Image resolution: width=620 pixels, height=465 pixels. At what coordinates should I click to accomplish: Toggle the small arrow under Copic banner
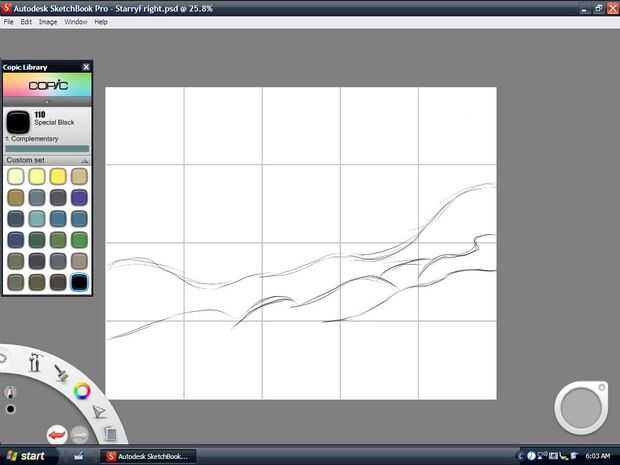pos(47,102)
